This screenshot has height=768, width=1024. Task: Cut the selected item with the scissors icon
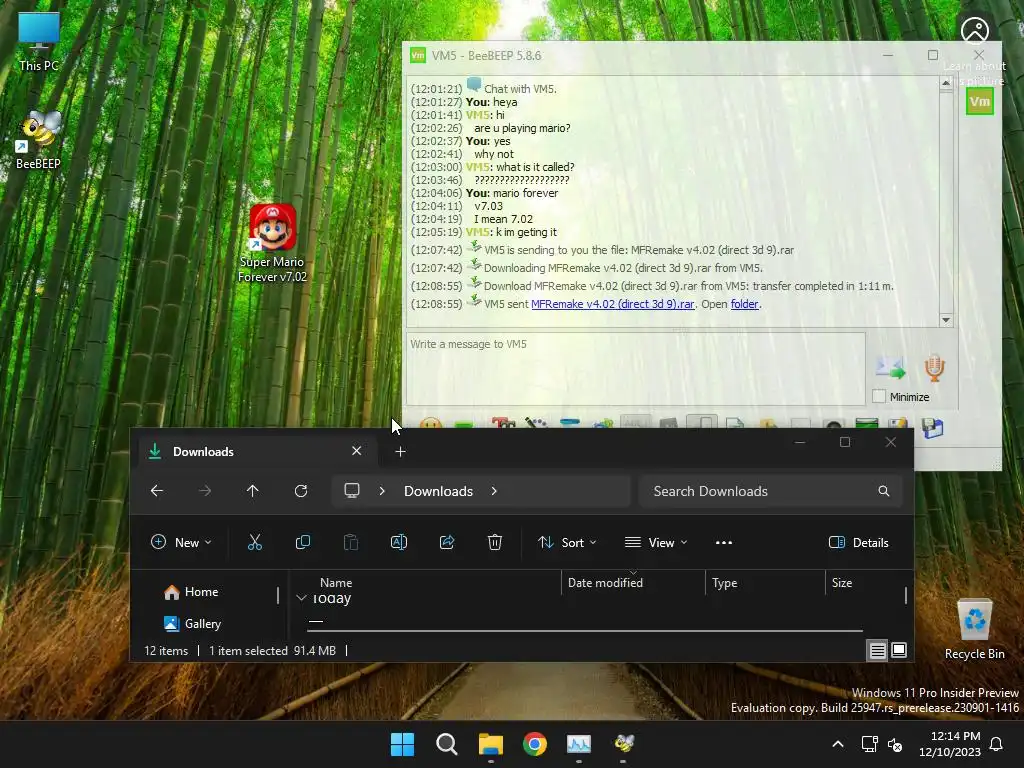[x=255, y=542]
